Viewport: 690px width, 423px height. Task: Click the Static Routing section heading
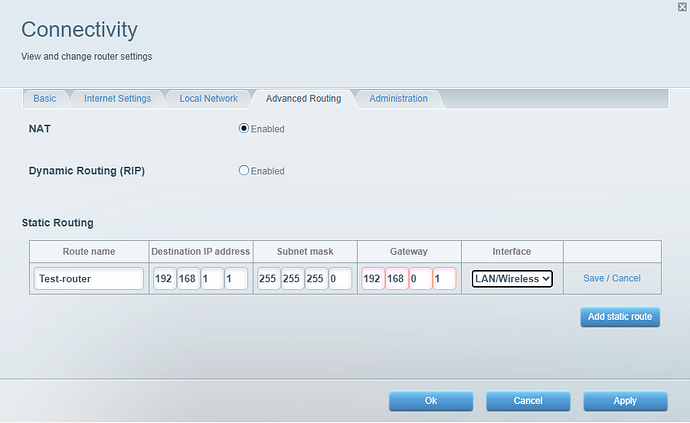(x=58, y=223)
